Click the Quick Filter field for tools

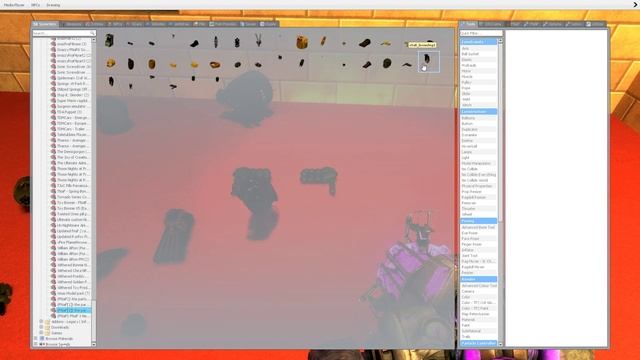click(481, 33)
